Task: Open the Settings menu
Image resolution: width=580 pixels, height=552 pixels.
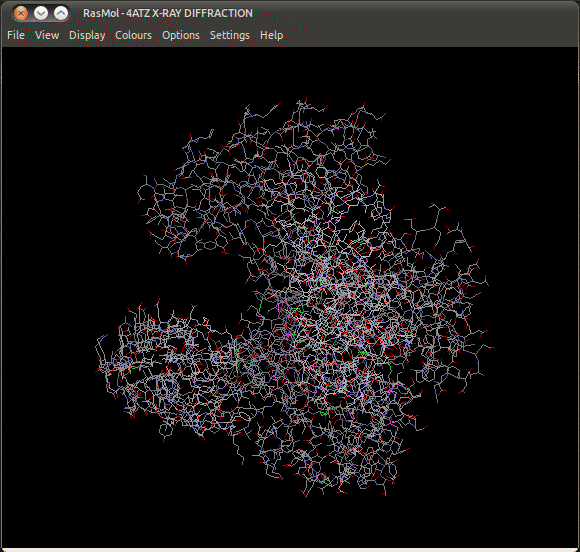Action: pyautogui.click(x=230, y=35)
